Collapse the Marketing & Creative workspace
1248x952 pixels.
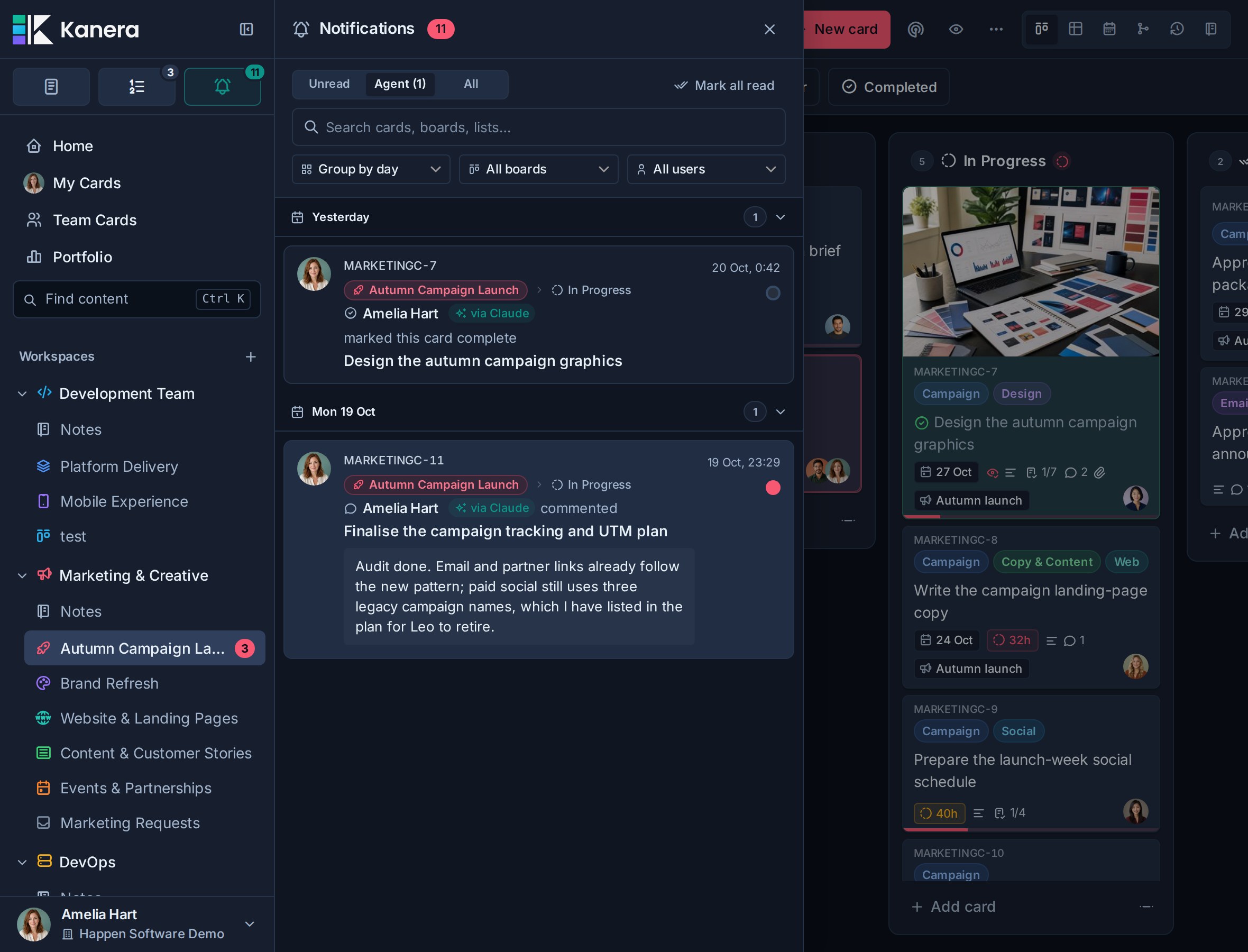coord(22,576)
